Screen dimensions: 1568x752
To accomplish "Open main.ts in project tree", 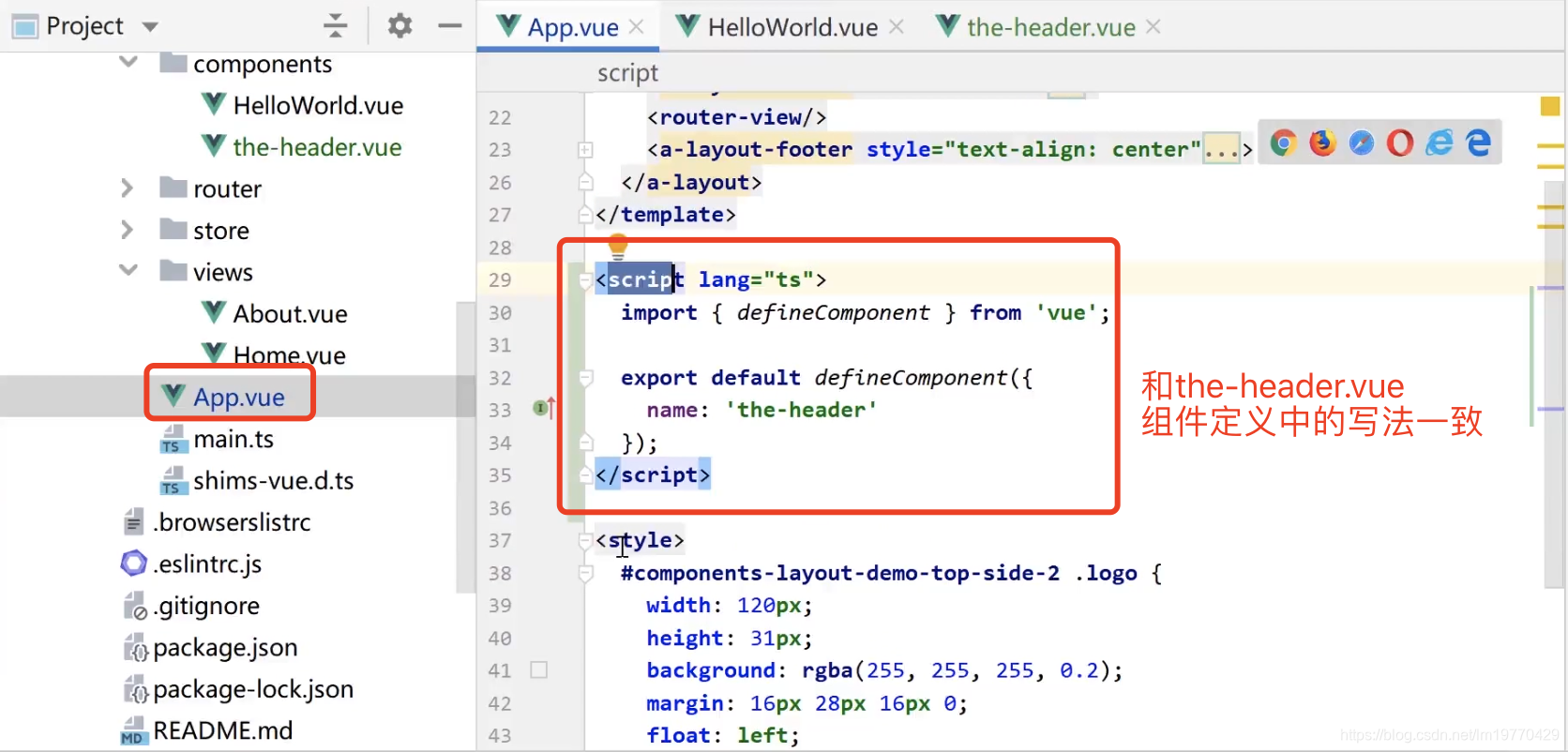I will [234, 439].
